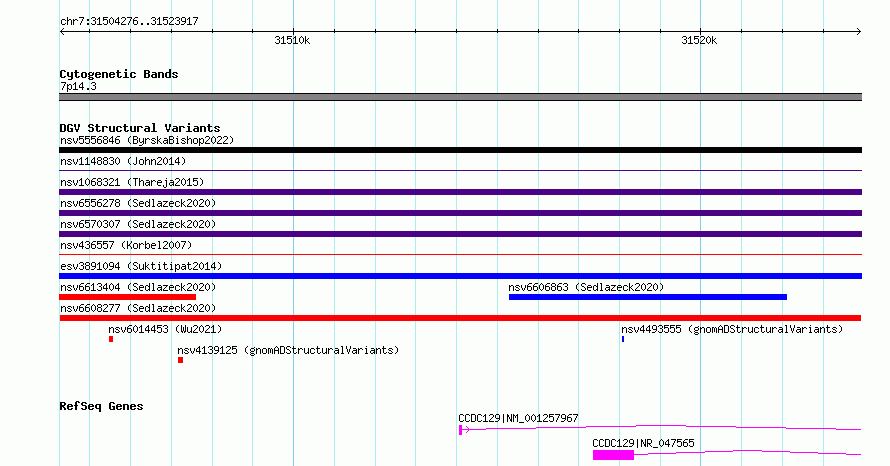
Task: Open variant nsv436557 (Korbel2007) label
Action: [126, 245]
